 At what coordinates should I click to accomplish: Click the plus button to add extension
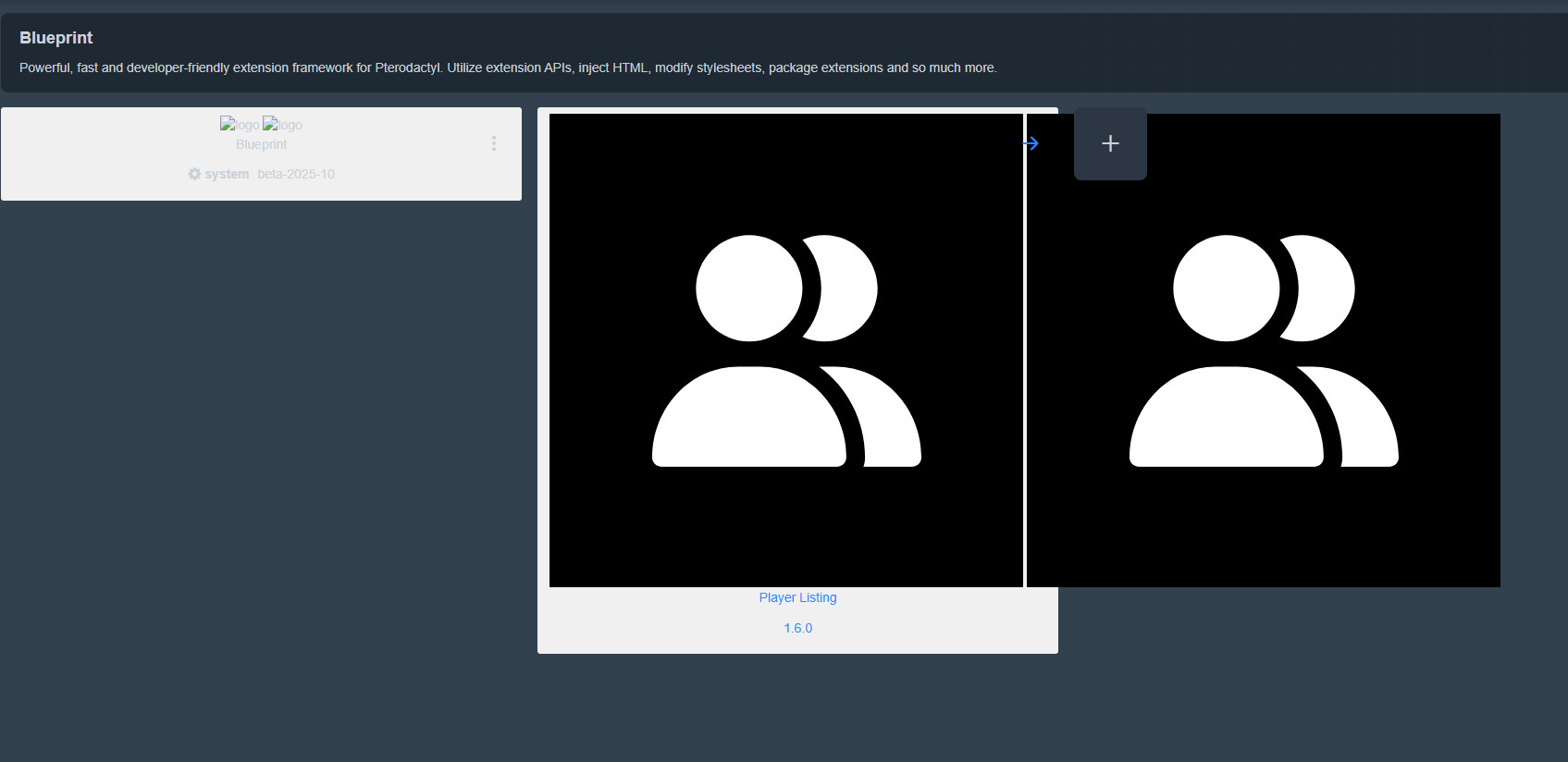coord(1110,143)
